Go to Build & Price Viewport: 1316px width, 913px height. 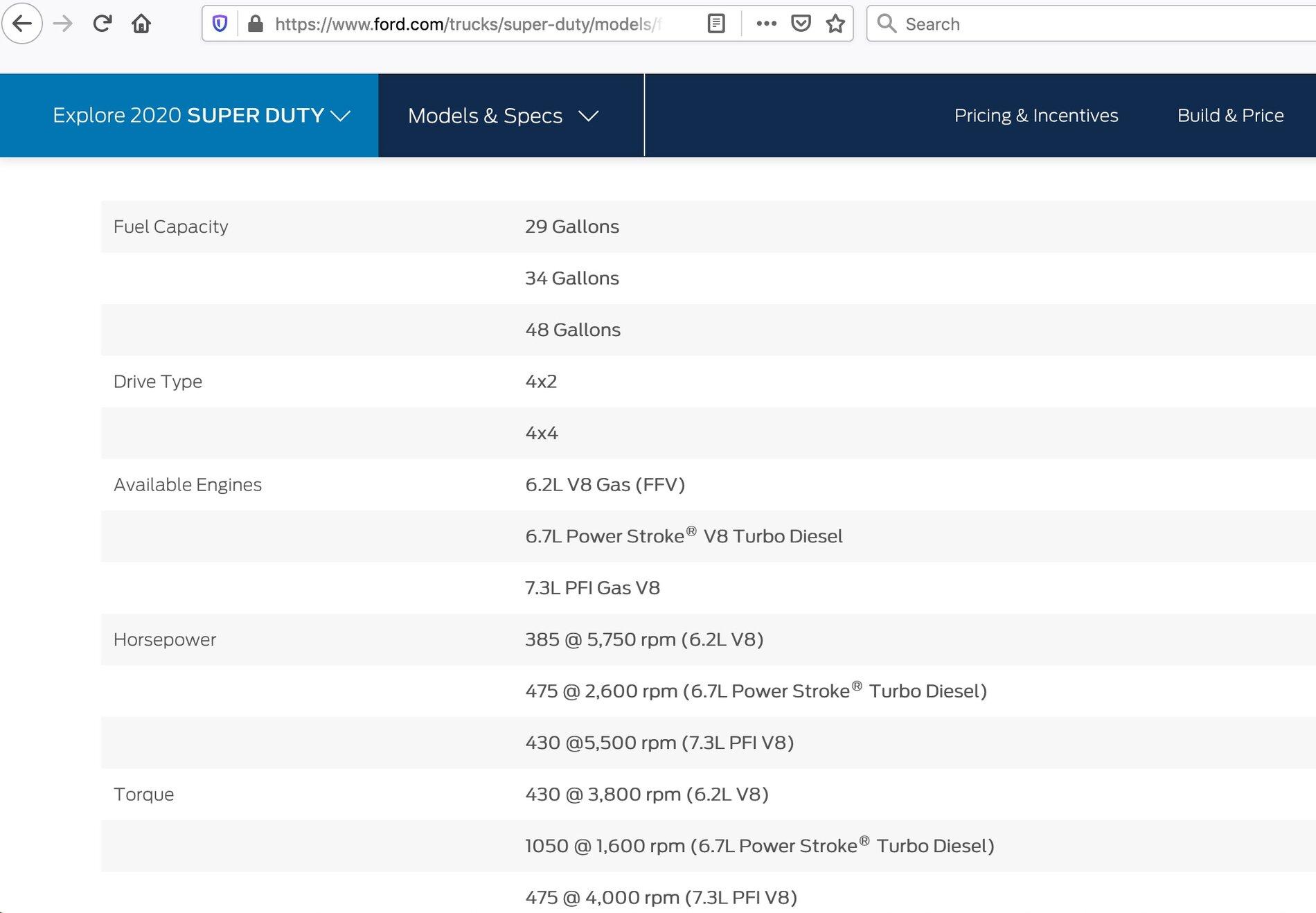pos(1231,115)
